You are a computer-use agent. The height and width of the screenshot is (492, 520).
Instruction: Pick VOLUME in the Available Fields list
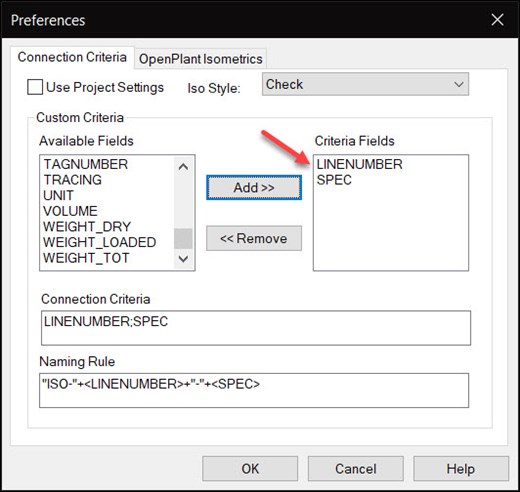tap(70, 211)
